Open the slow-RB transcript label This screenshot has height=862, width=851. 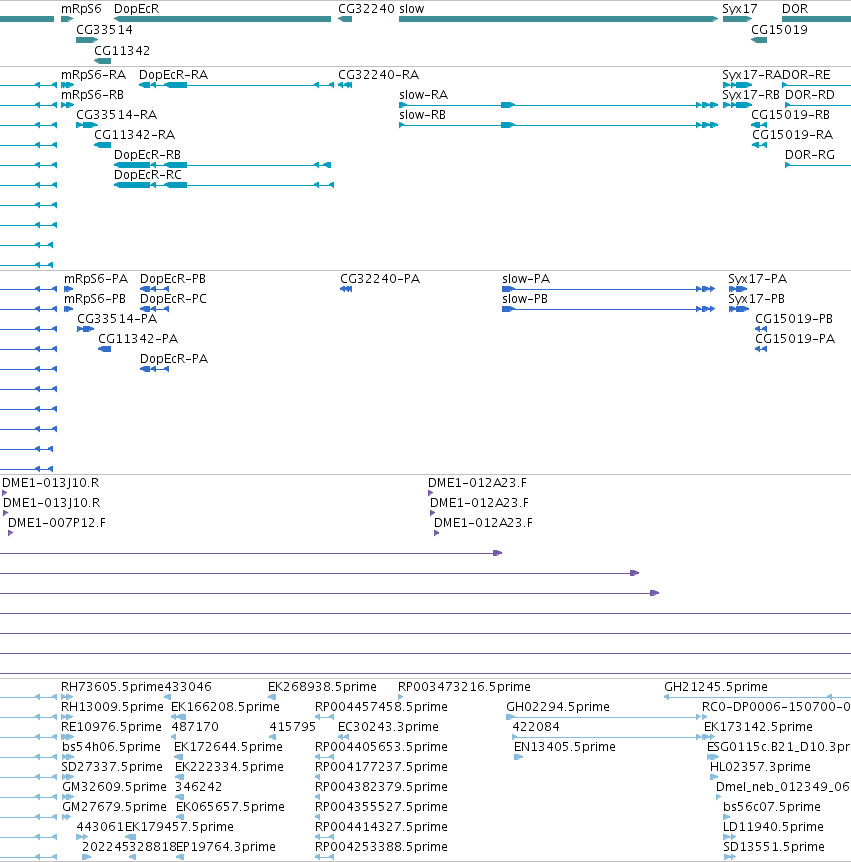click(x=422, y=114)
